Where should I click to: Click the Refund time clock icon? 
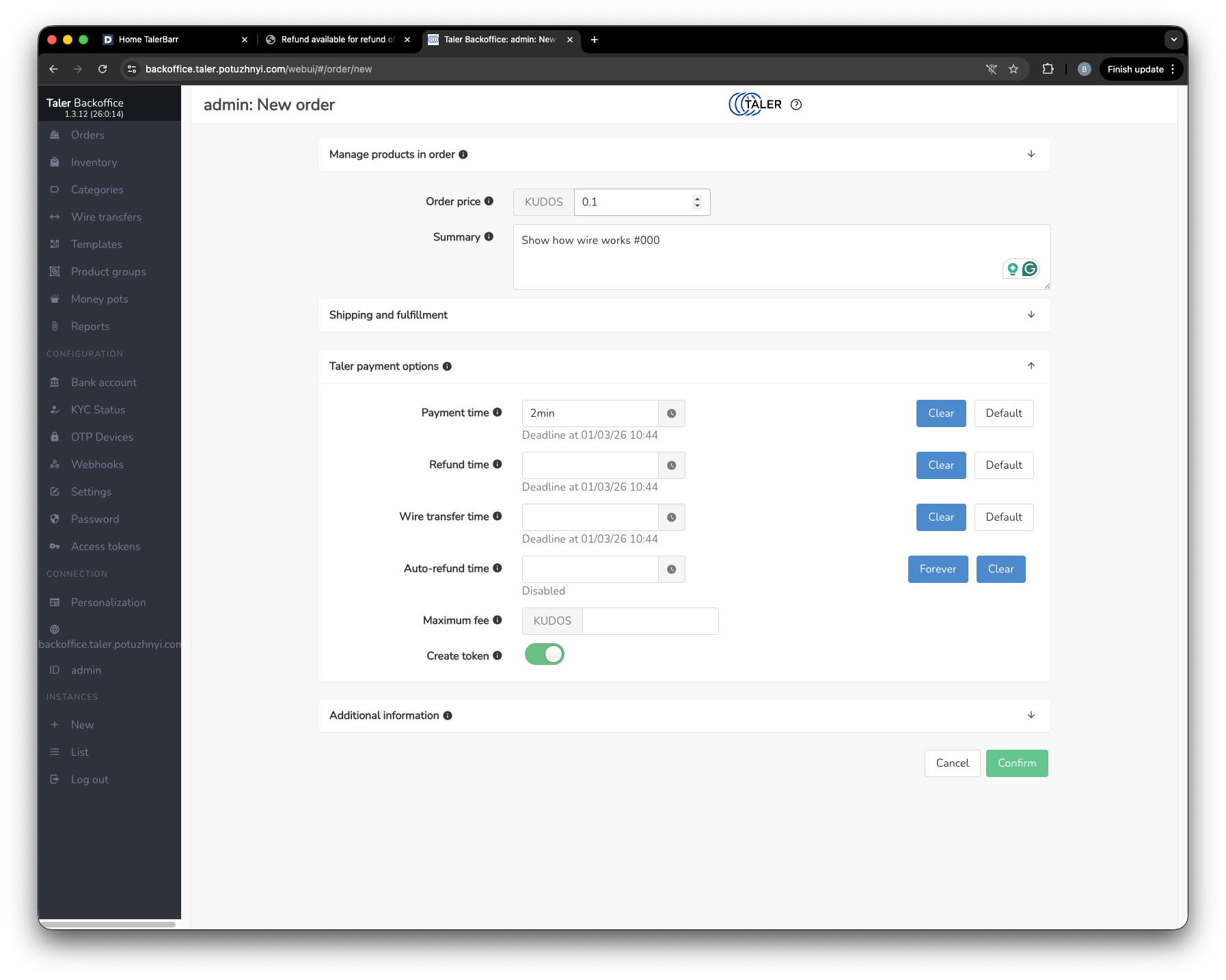coord(671,465)
